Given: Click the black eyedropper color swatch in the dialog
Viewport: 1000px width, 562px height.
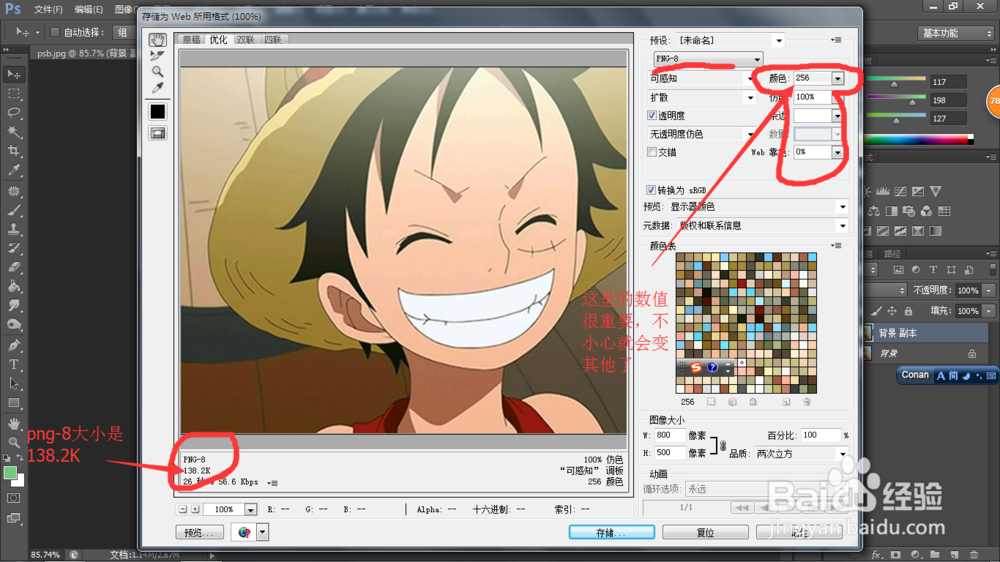Looking at the screenshot, I should pyautogui.click(x=158, y=112).
